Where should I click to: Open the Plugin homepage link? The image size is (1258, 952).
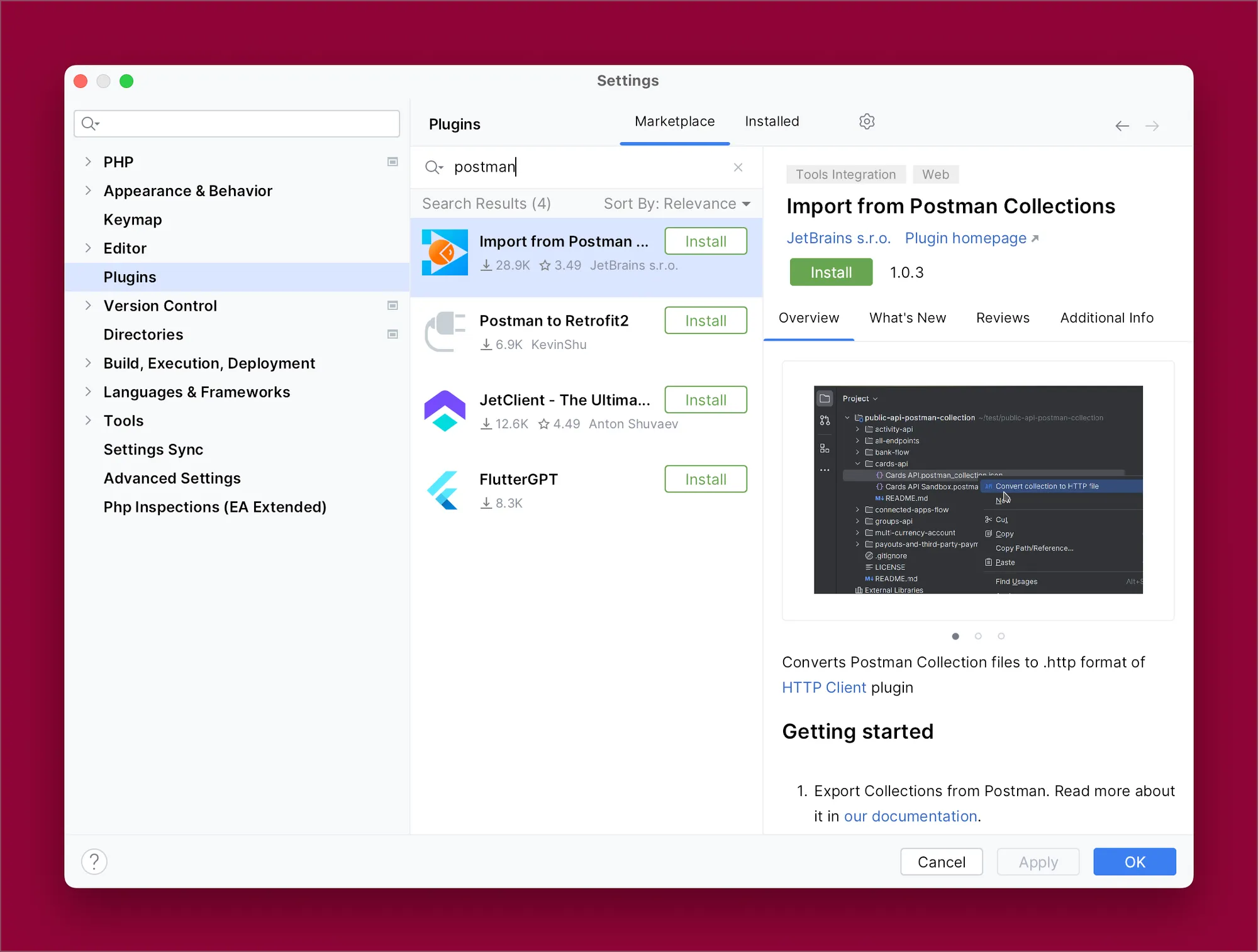(971, 238)
